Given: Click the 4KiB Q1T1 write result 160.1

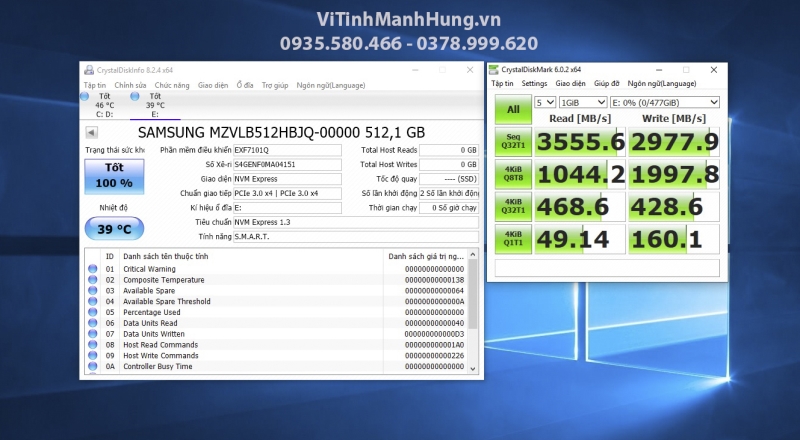Looking at the screenshot, I should pyautogui.click(x=674, y=239).
